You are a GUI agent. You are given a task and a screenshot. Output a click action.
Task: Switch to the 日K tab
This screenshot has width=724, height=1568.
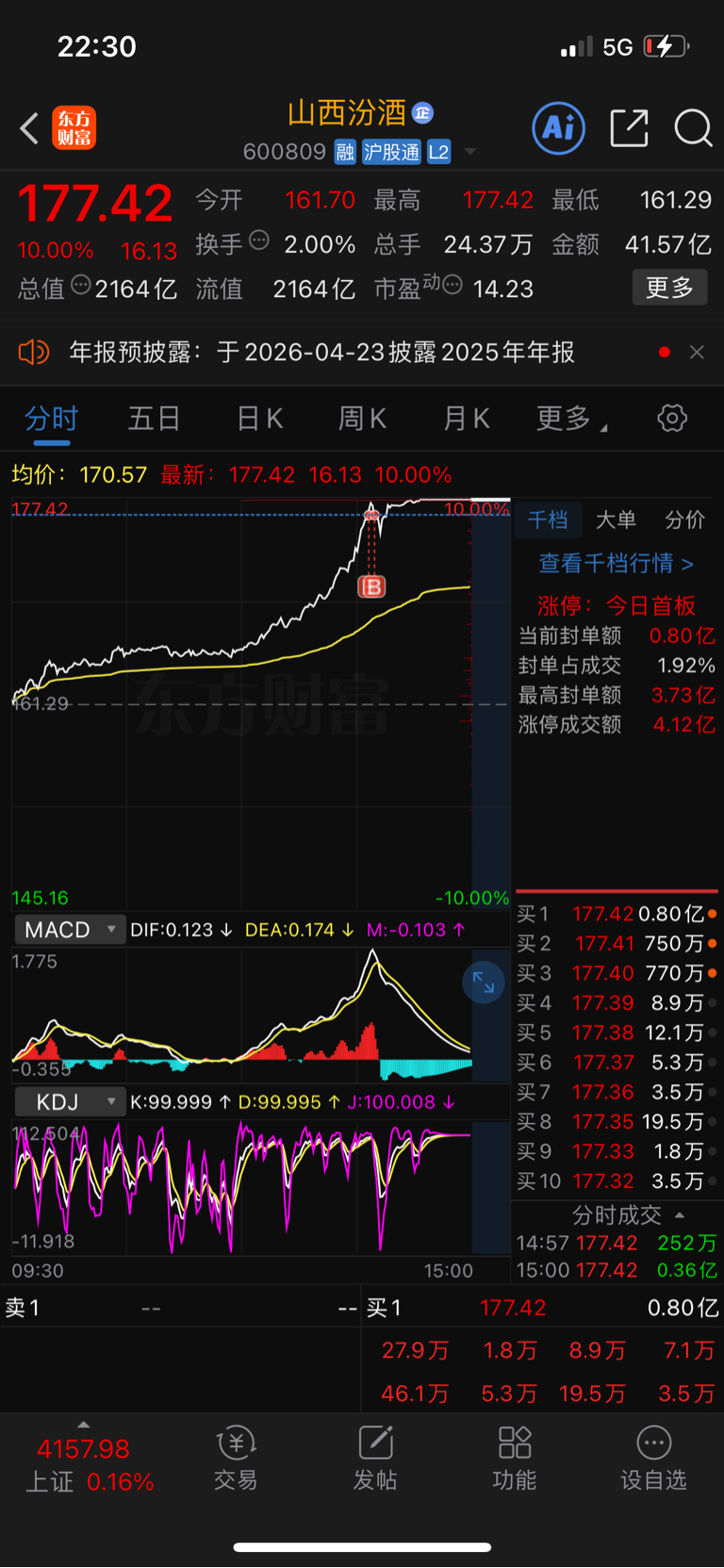[259, 418]
